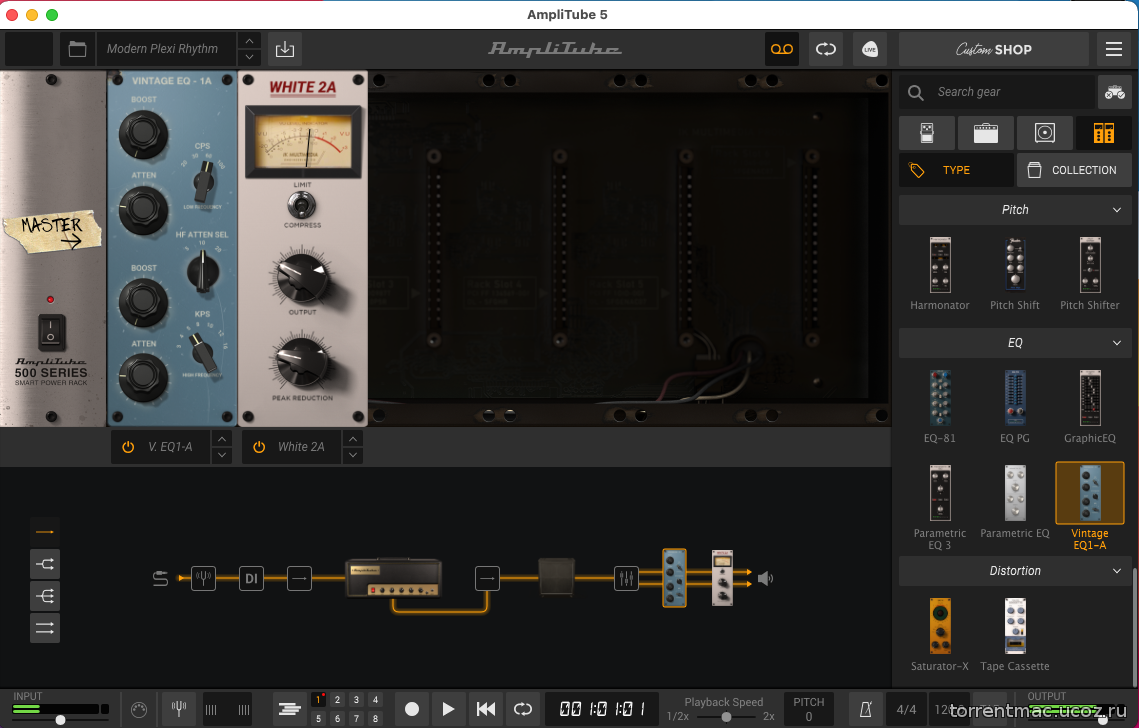This screenshot has height=728, width=1139.
Task: Show cabinet speaker gear category
Action: tap(1045, 133)
